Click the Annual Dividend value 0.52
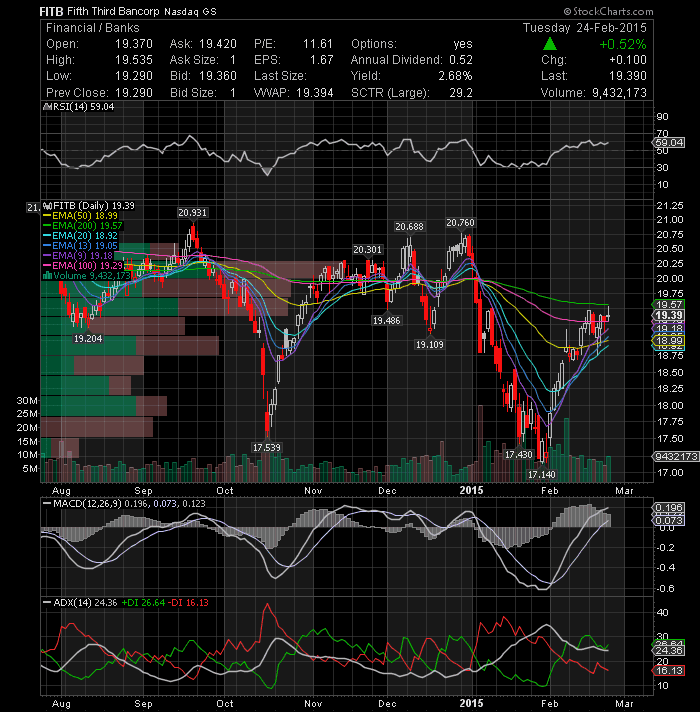This screenshot has height=712, width=700. tap(461, 60)
